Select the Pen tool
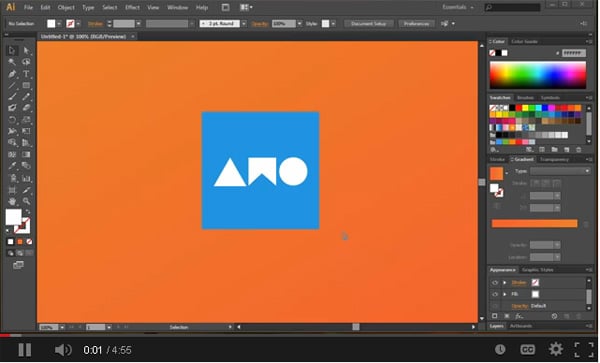This screenshot has height=363, width=600. click(x=12, y=74)
